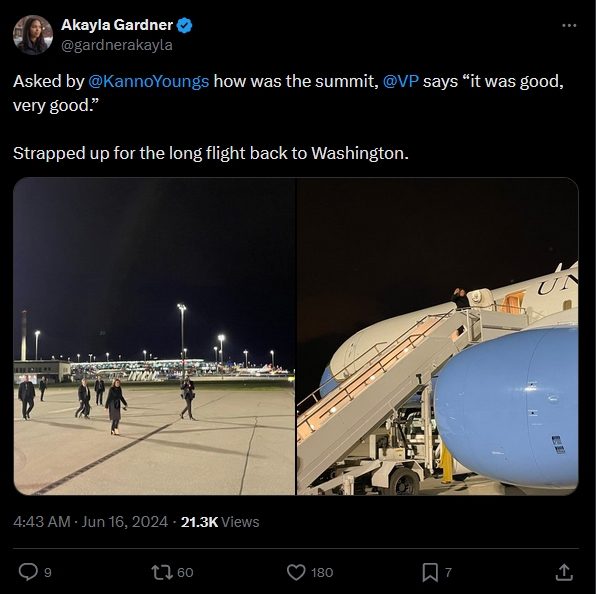Open the right airplane stairs photo
The image size is (596, 594).
coord(437,336)
